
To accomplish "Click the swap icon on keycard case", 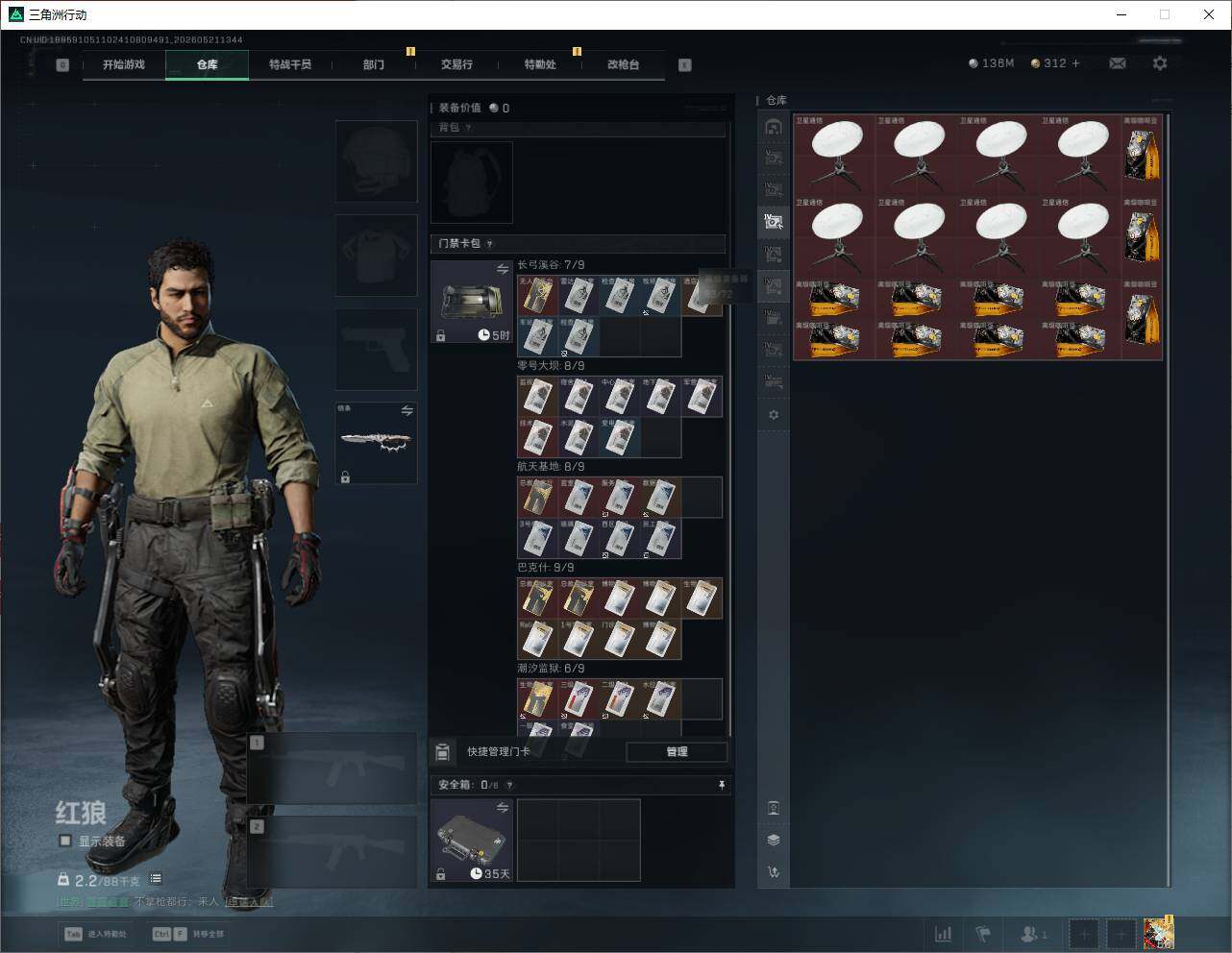I will click(x=503, y=269).
